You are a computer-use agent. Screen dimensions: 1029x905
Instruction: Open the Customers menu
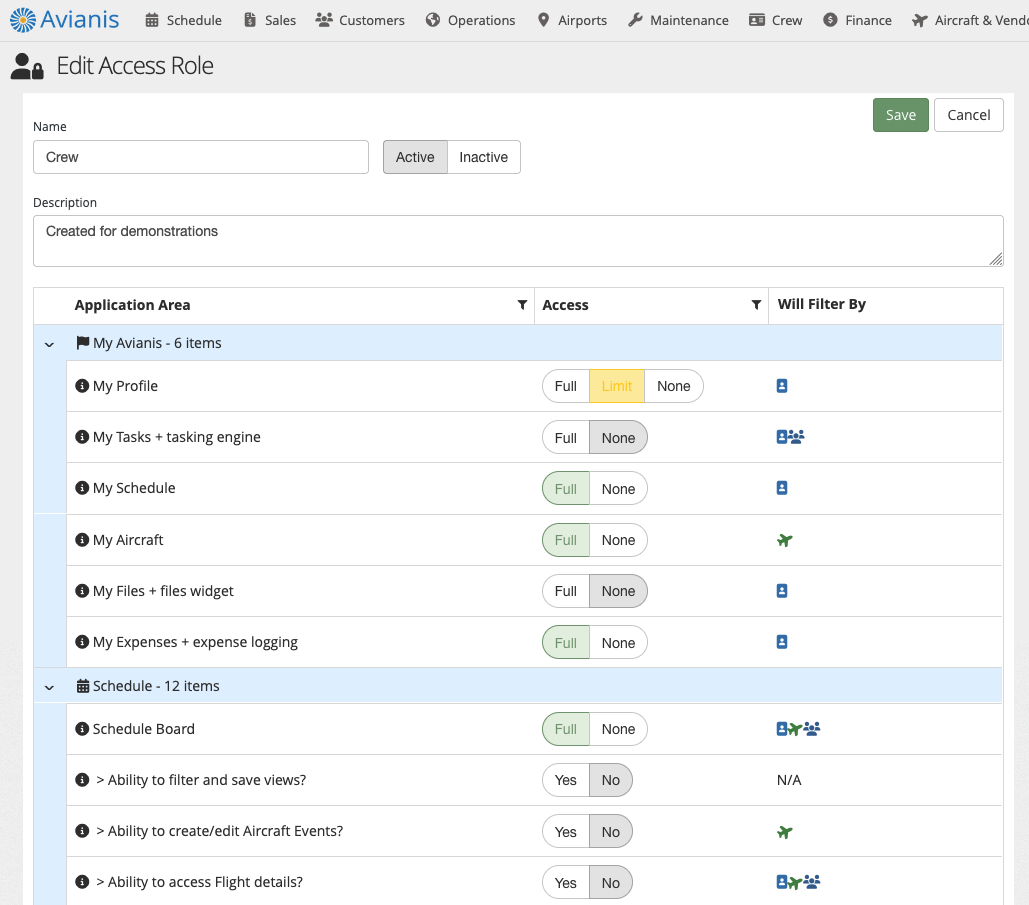click(x=360, y=20)
